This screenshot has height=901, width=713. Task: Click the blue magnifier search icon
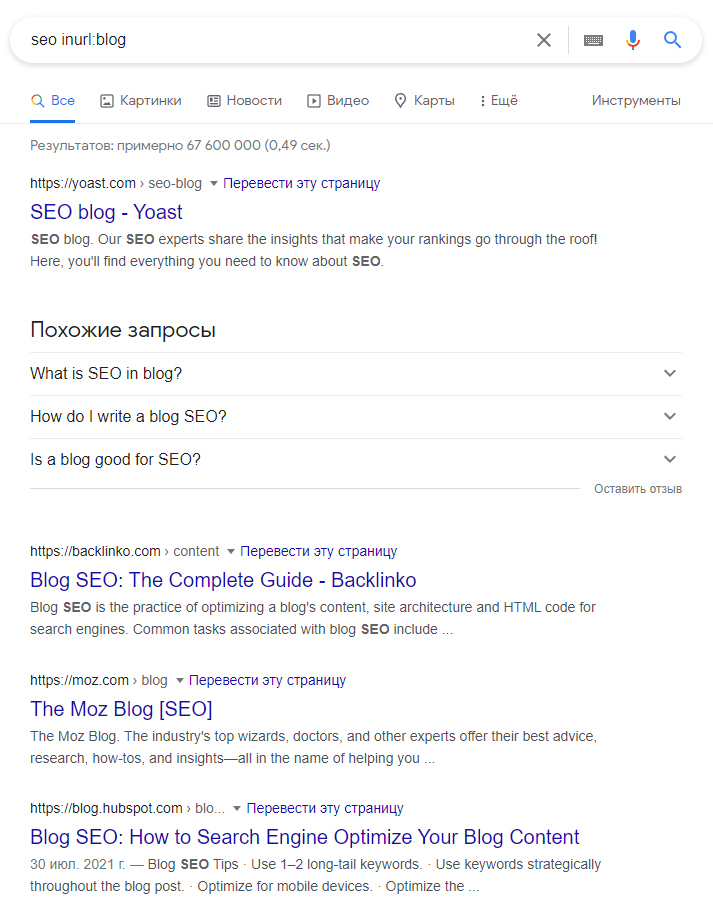[672, 40]
